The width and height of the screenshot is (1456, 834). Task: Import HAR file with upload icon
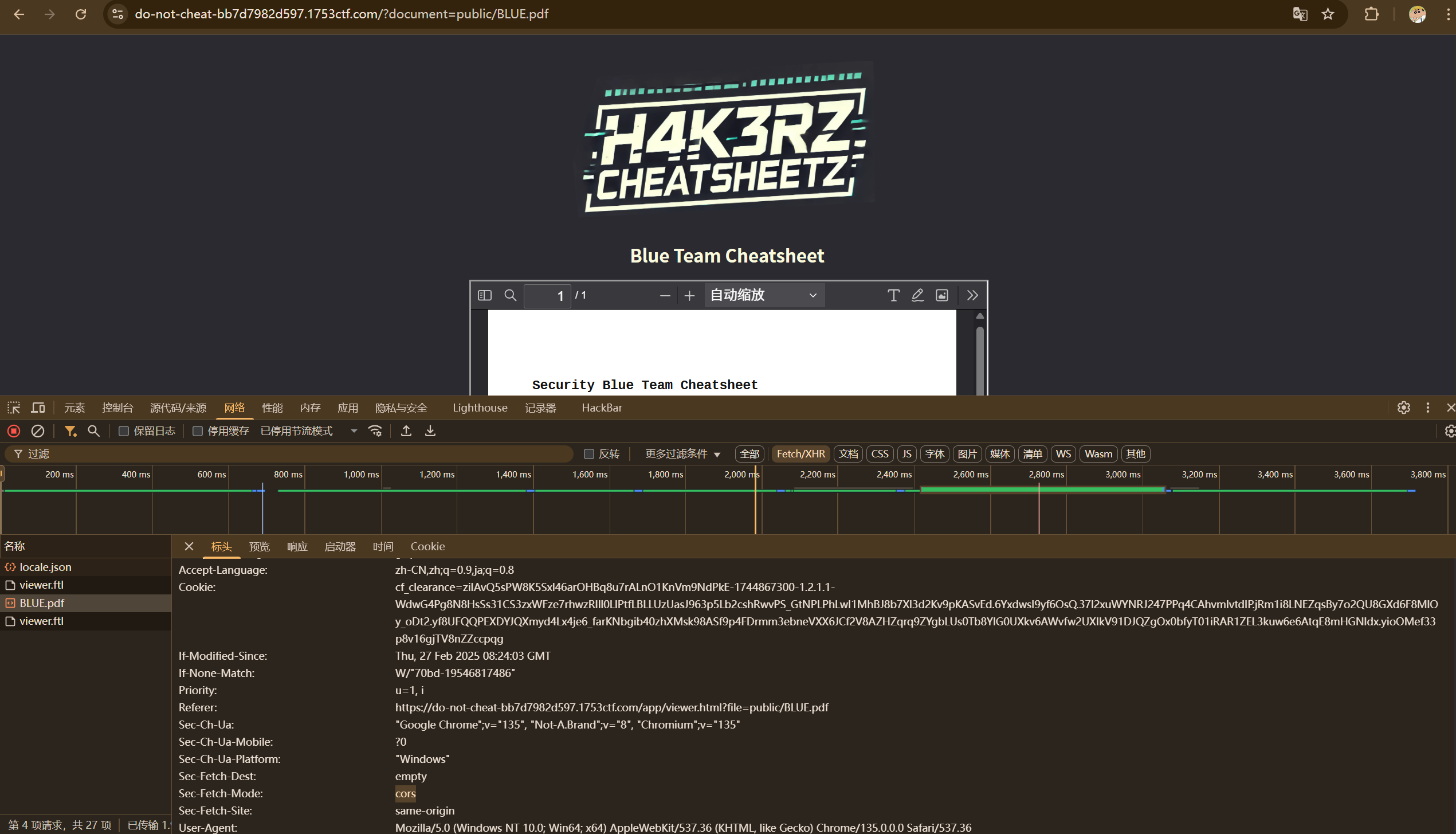406,431
